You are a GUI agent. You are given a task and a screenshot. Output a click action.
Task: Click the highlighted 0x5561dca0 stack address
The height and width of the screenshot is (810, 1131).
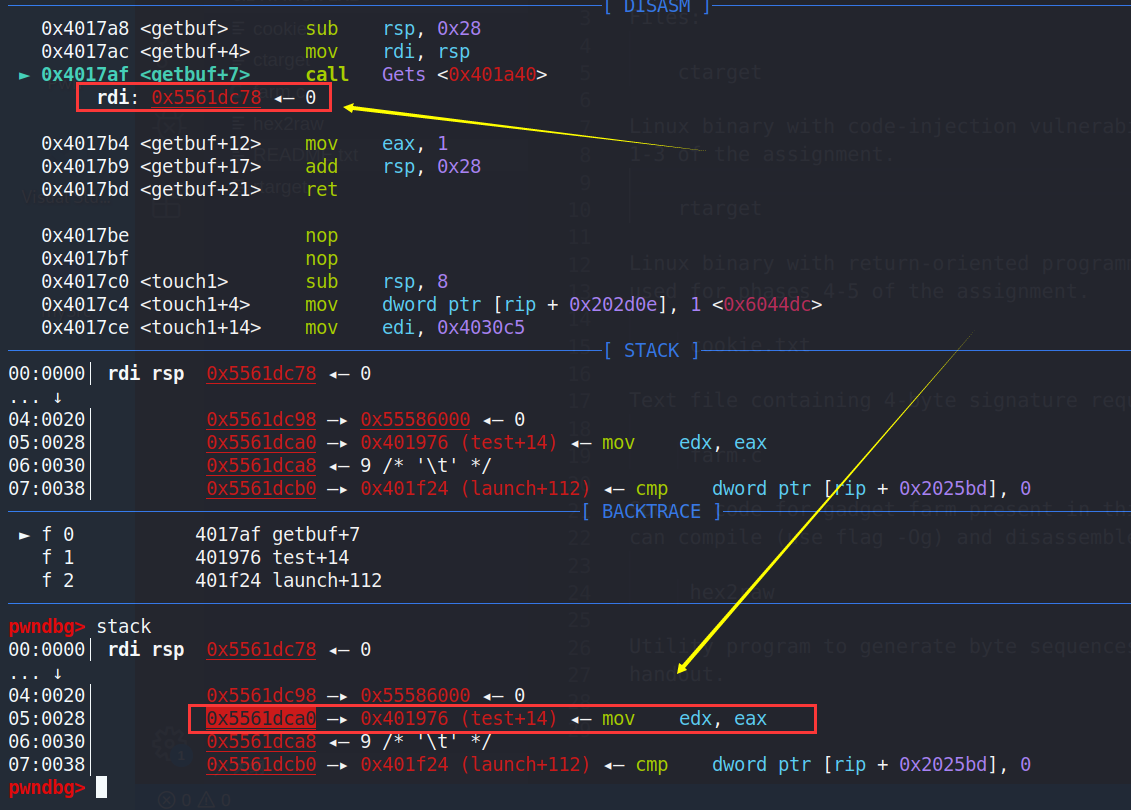(x=261, y=719)
